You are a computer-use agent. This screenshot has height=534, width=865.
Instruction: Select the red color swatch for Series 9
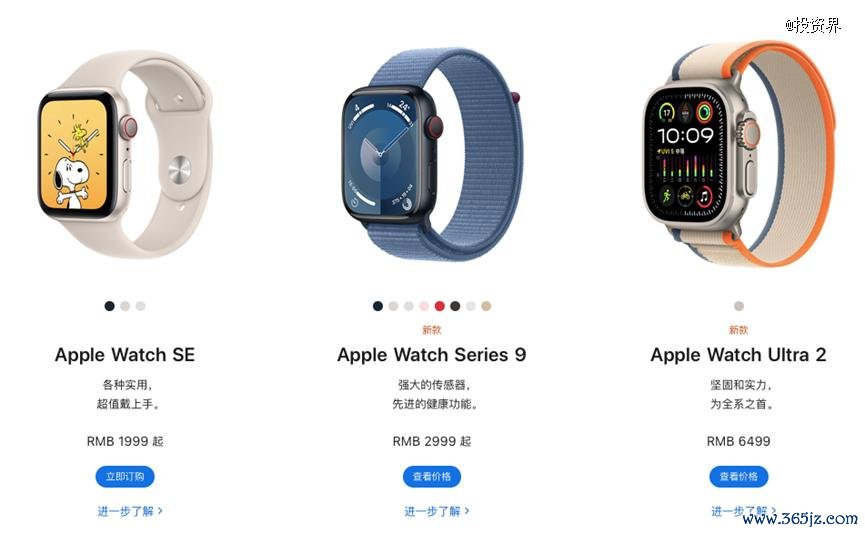pos(440,306)
